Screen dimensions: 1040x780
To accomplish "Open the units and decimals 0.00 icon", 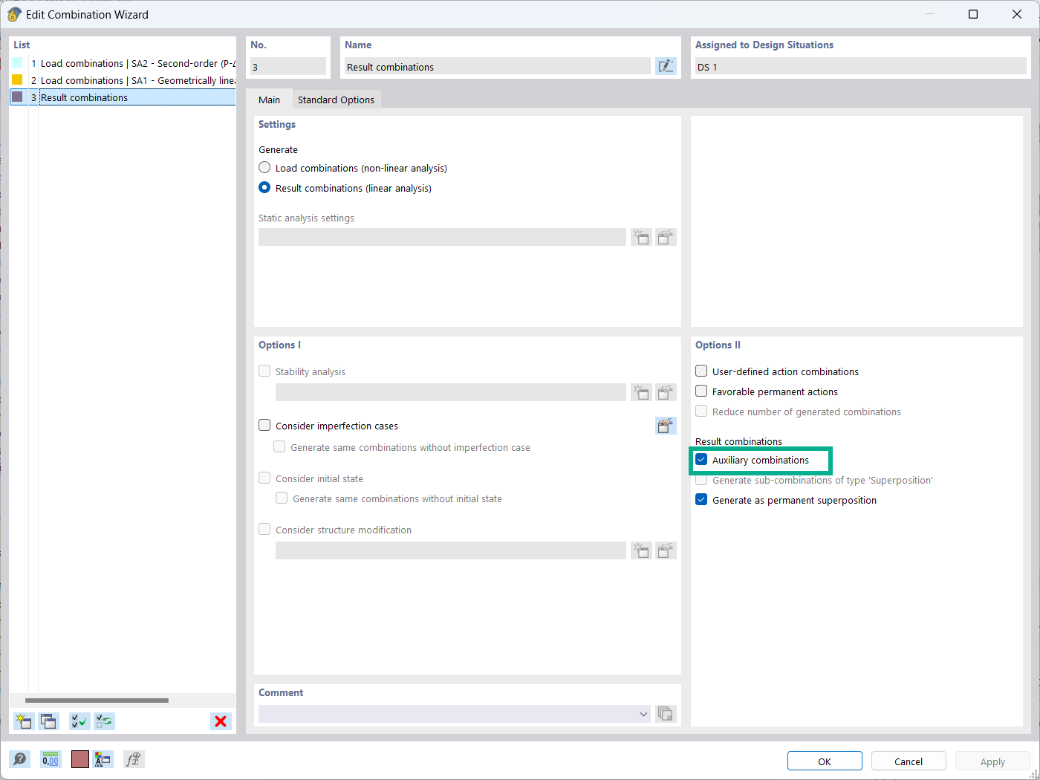I will coord(50,759).
